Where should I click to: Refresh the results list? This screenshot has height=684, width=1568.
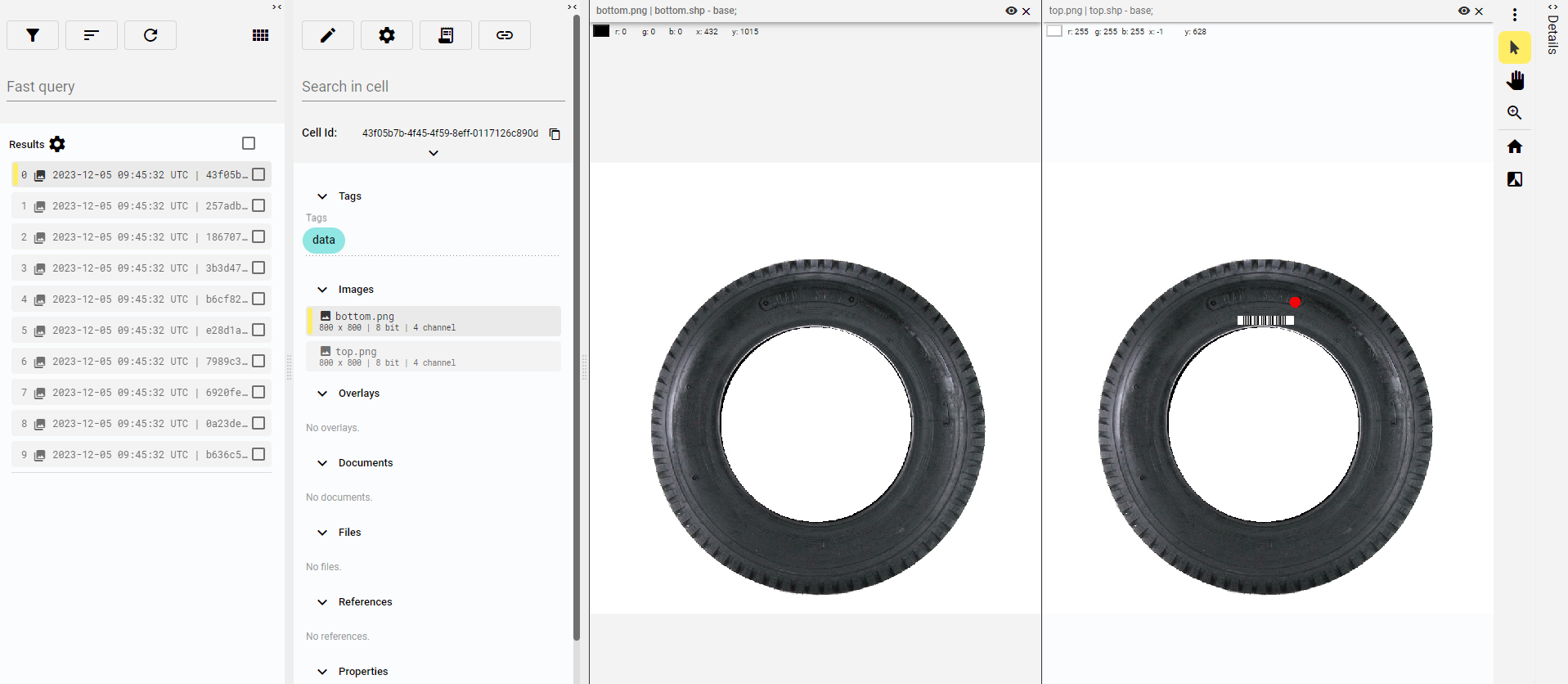(x=151, y=35)
